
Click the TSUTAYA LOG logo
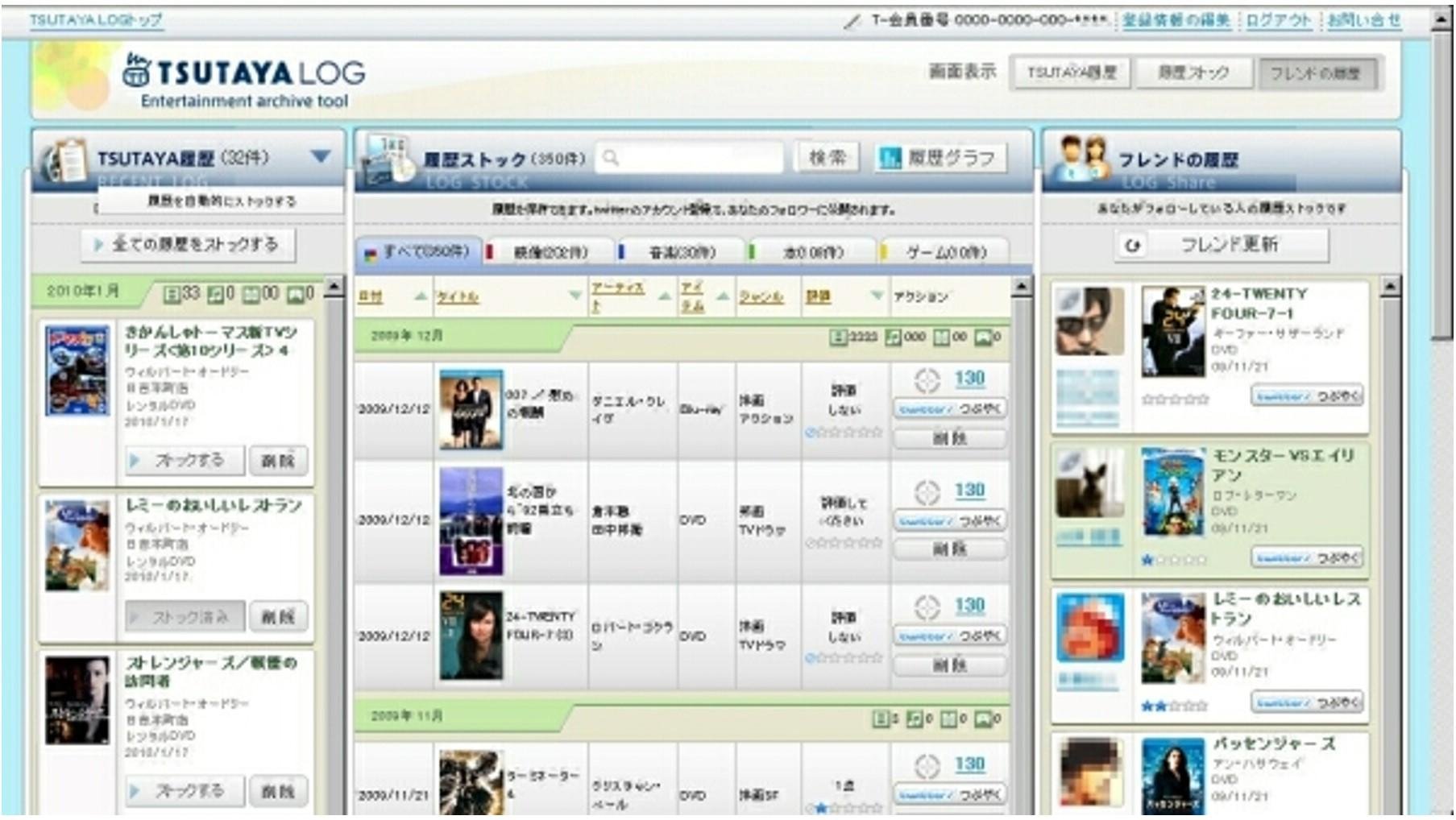pyautogui.click(x=243, y=81)
